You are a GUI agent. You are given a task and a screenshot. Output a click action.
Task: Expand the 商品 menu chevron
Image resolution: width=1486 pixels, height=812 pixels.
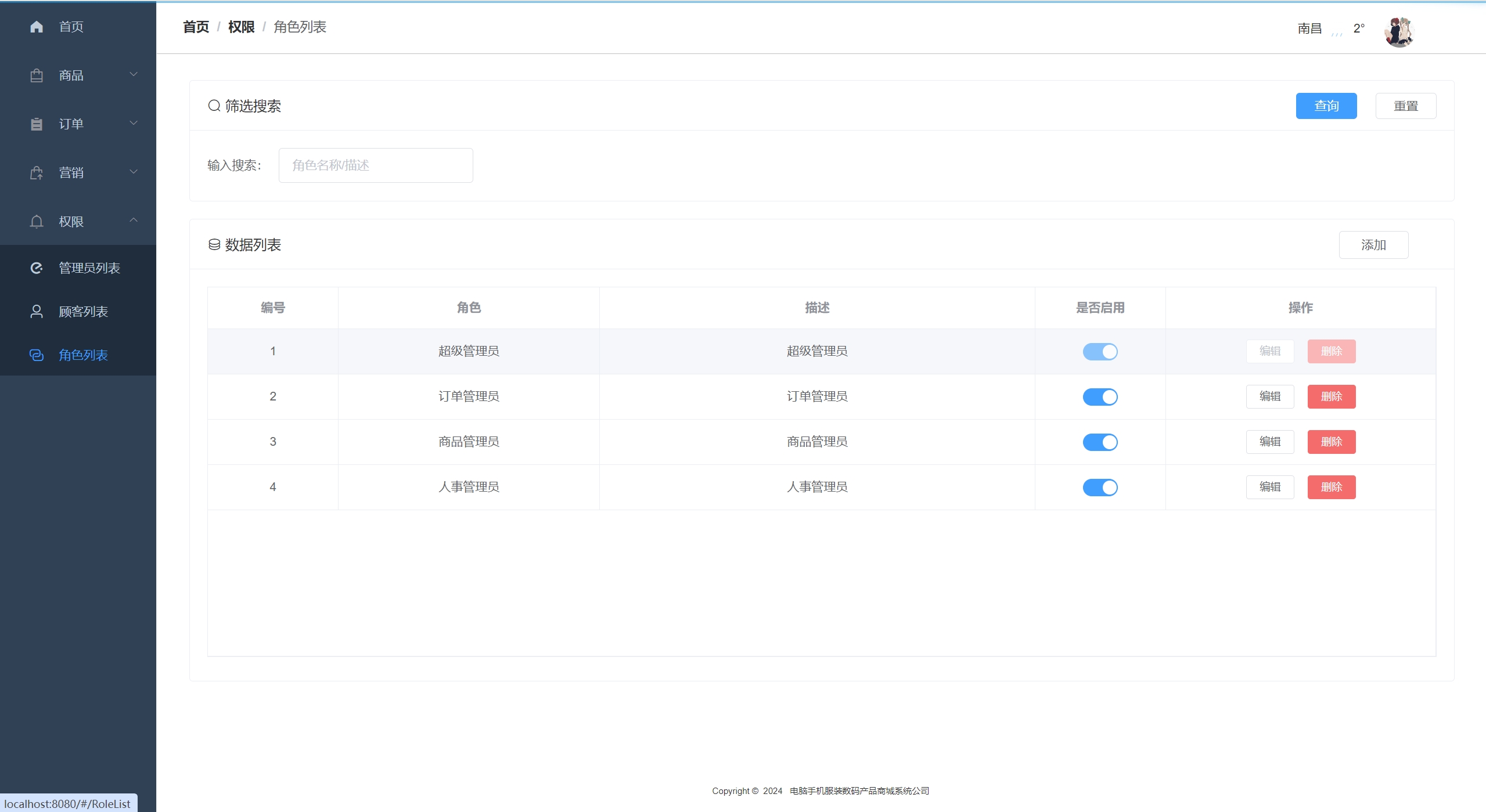(134, 74)
